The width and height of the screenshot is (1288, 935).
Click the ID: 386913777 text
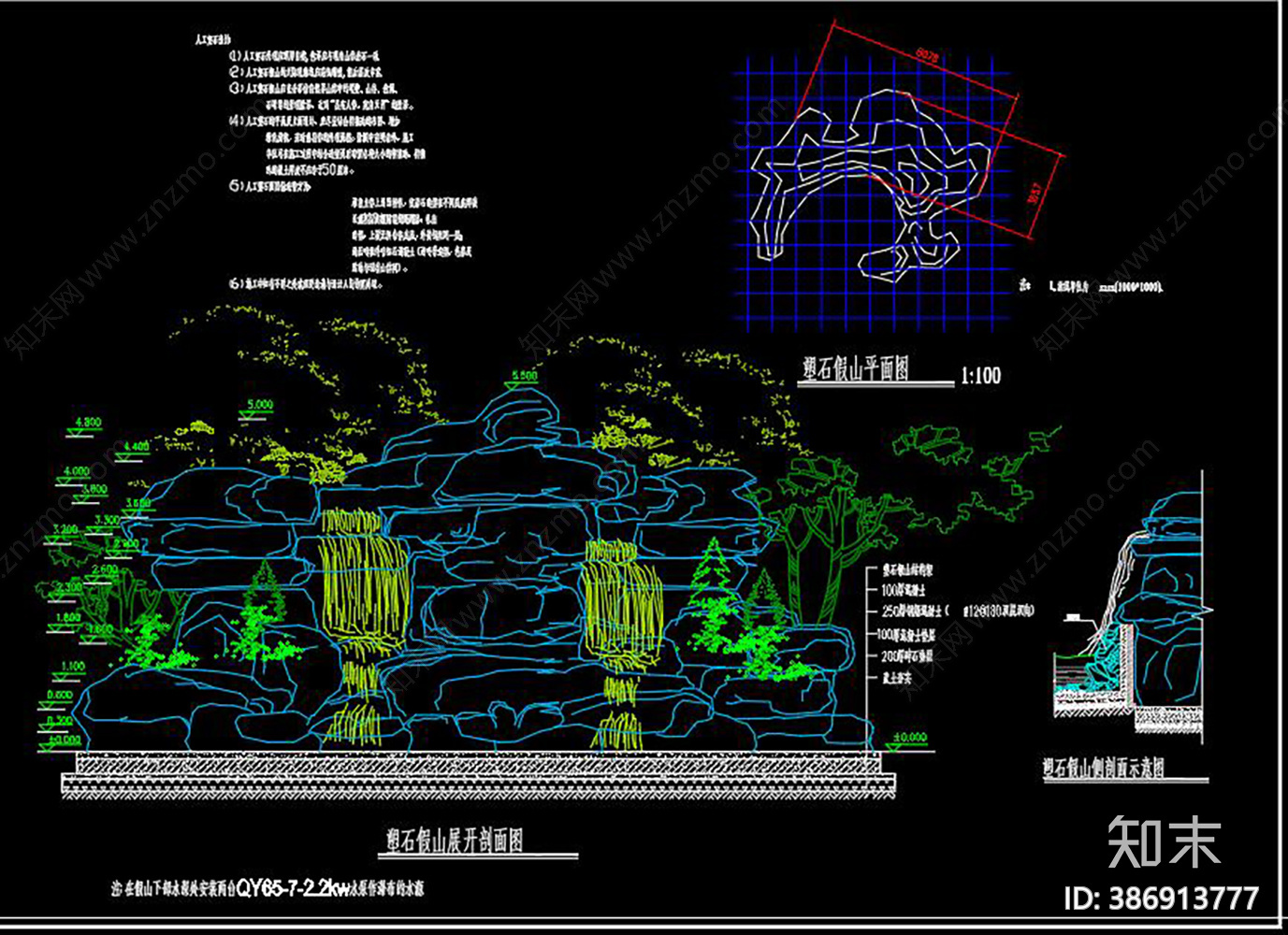point(1161,899)
